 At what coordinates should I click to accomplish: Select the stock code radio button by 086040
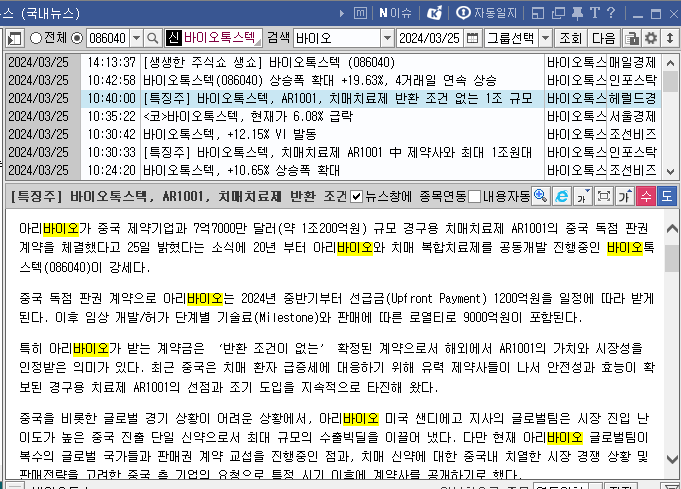77,38
